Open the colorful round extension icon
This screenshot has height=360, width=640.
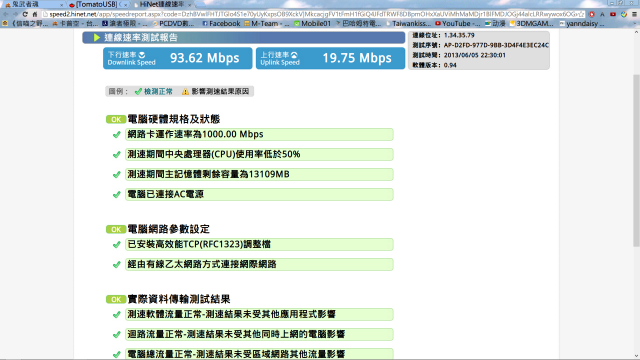pyautogui.click(x=624, y=14)
